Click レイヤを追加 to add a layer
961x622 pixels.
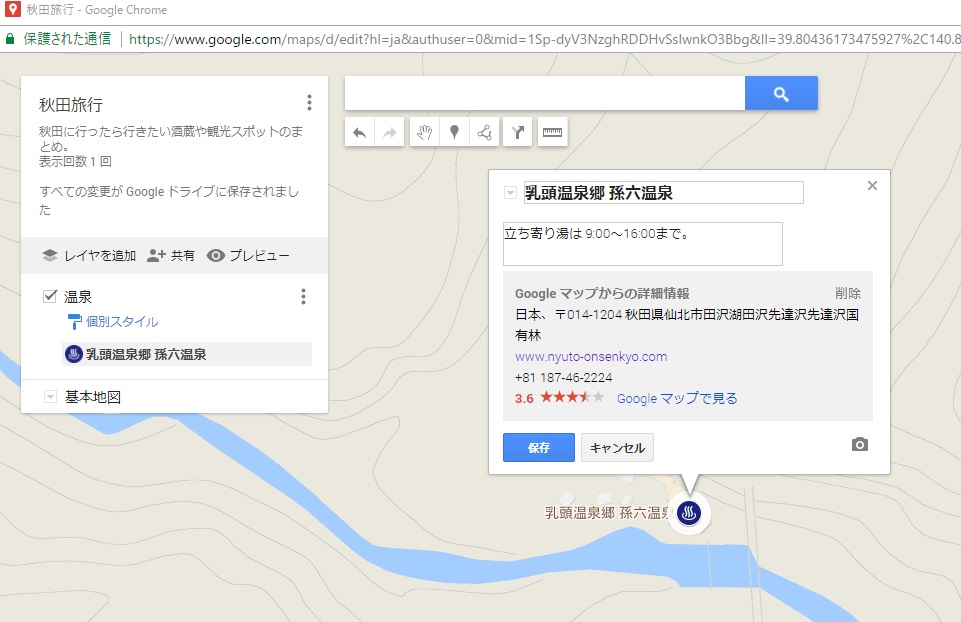(x=89, y=256)
